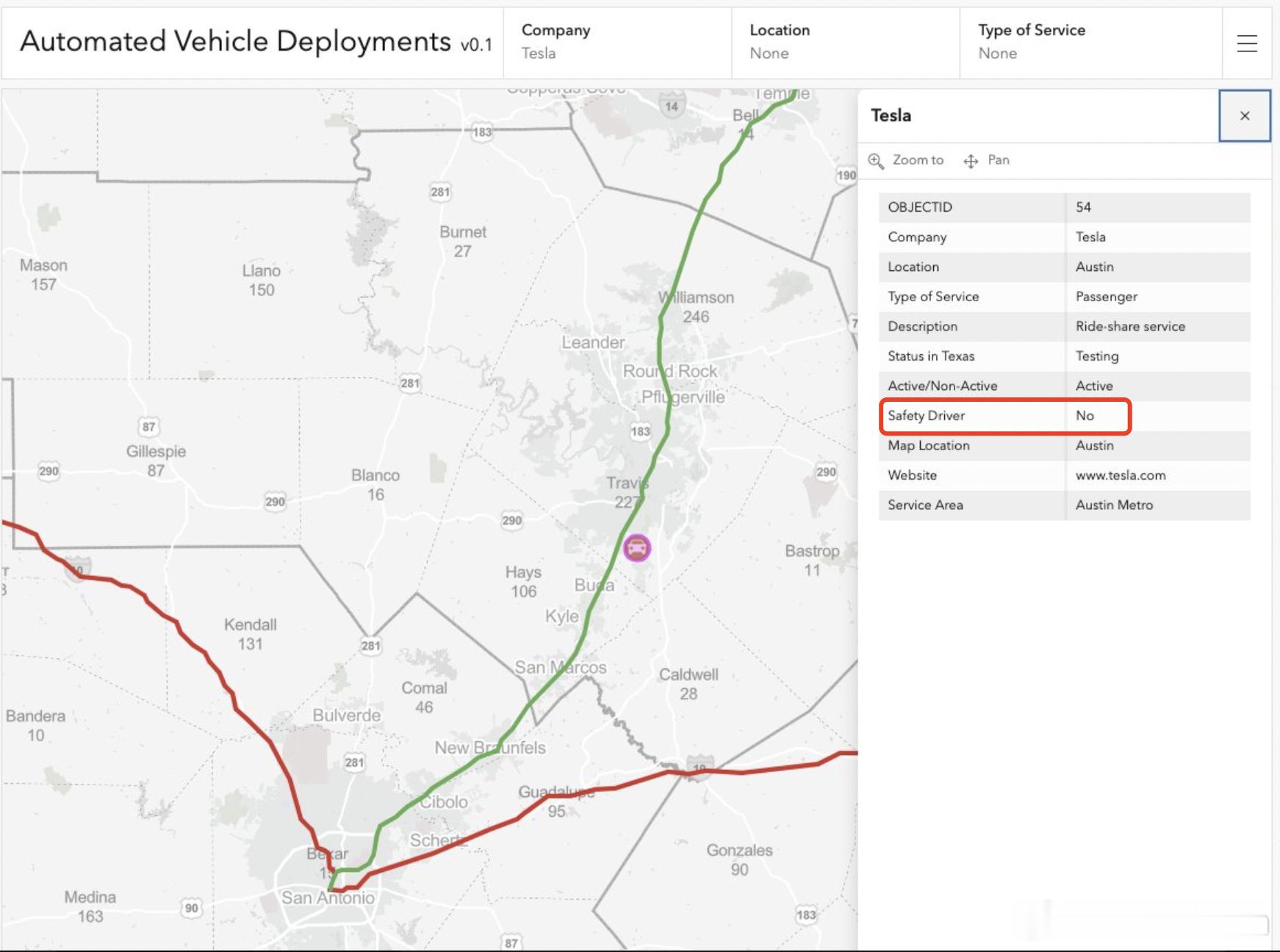Click the Llano 150 county label
Viewport: 1280px width, 952px height.
tap(262, 280)
